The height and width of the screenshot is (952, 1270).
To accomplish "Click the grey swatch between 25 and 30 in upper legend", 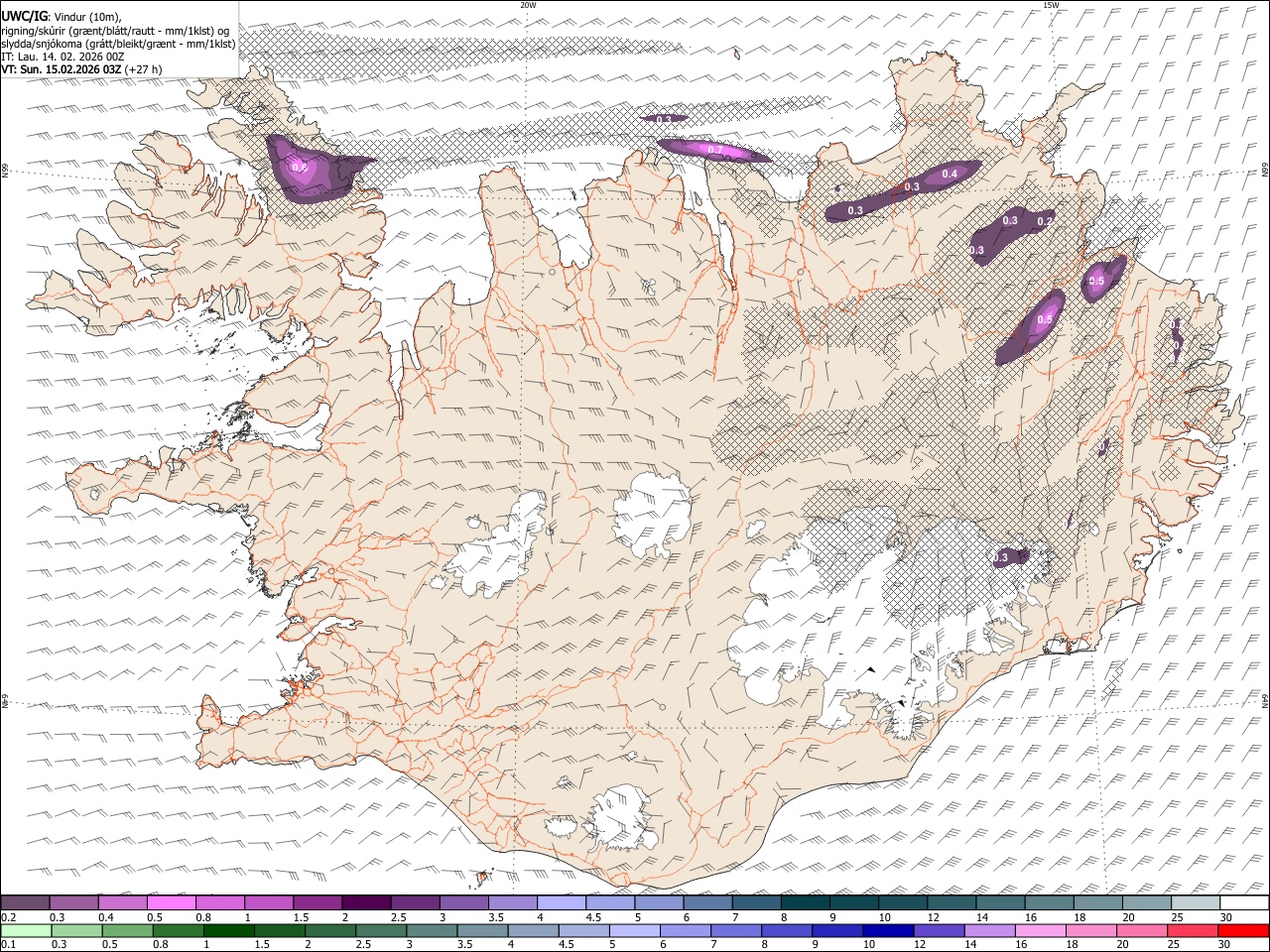I will pyautogui.click(x=1197, y=903).
